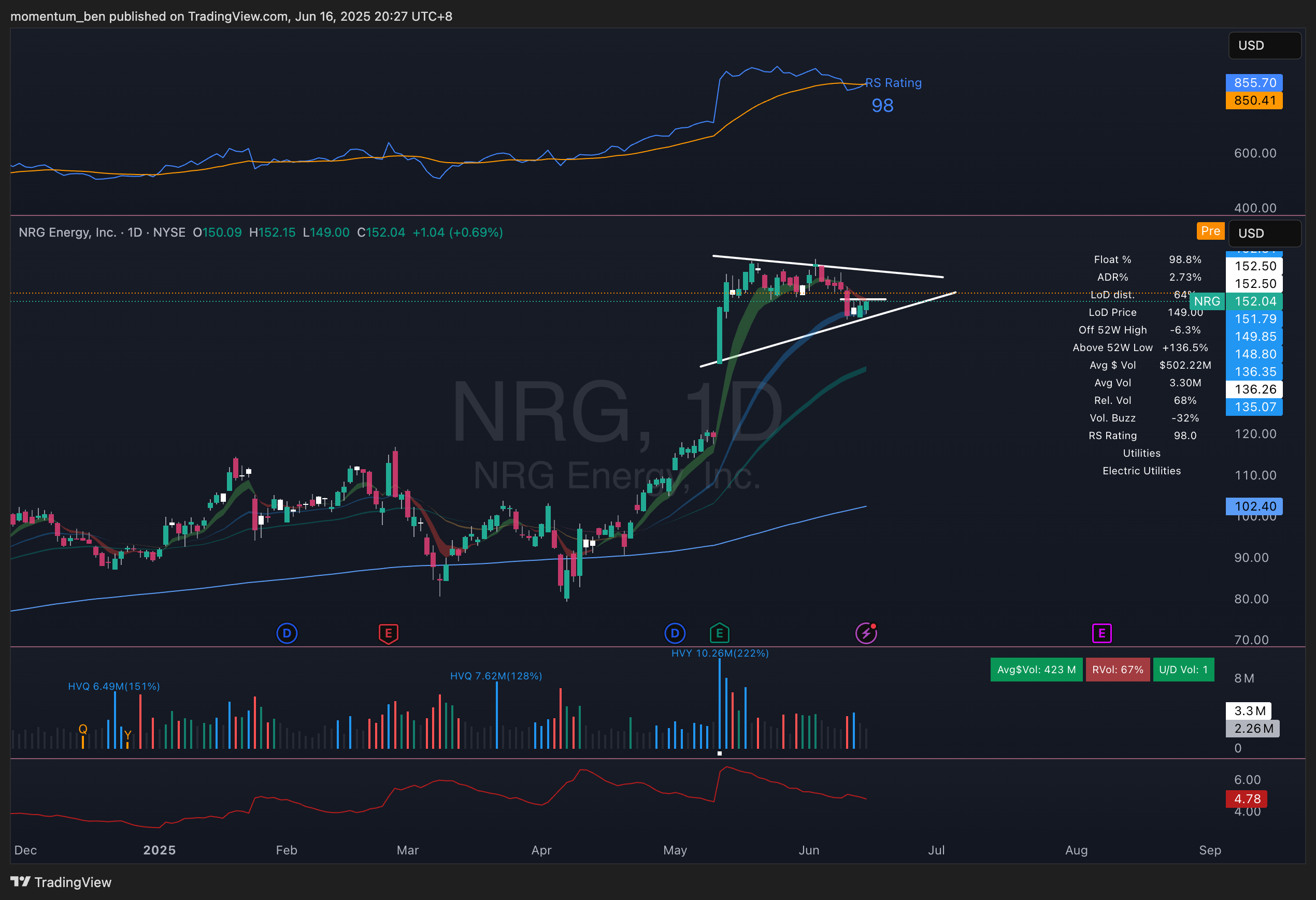Click the orange Q marker in volume pane
The width and height of the screenshot is (1316, 900).
coord(83,729)
